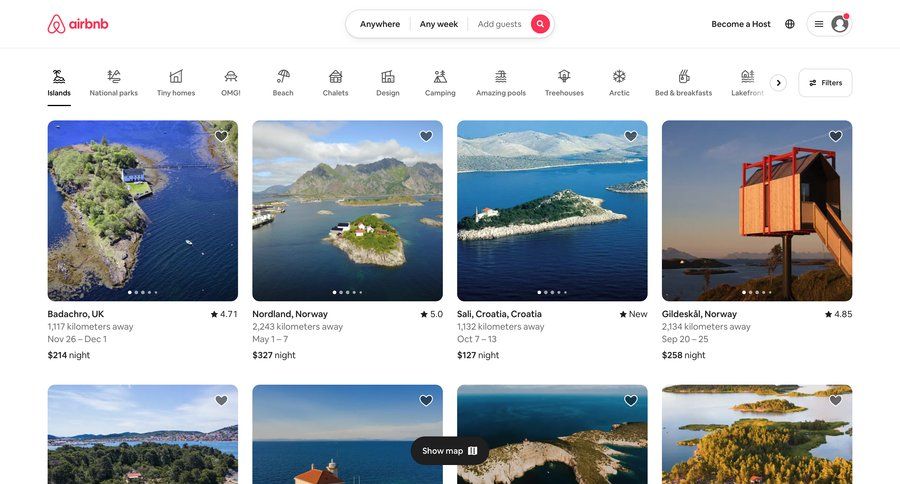Click the Airbnb logo
Viewport: 900px width, 484px height.
(x=77, y=24)
